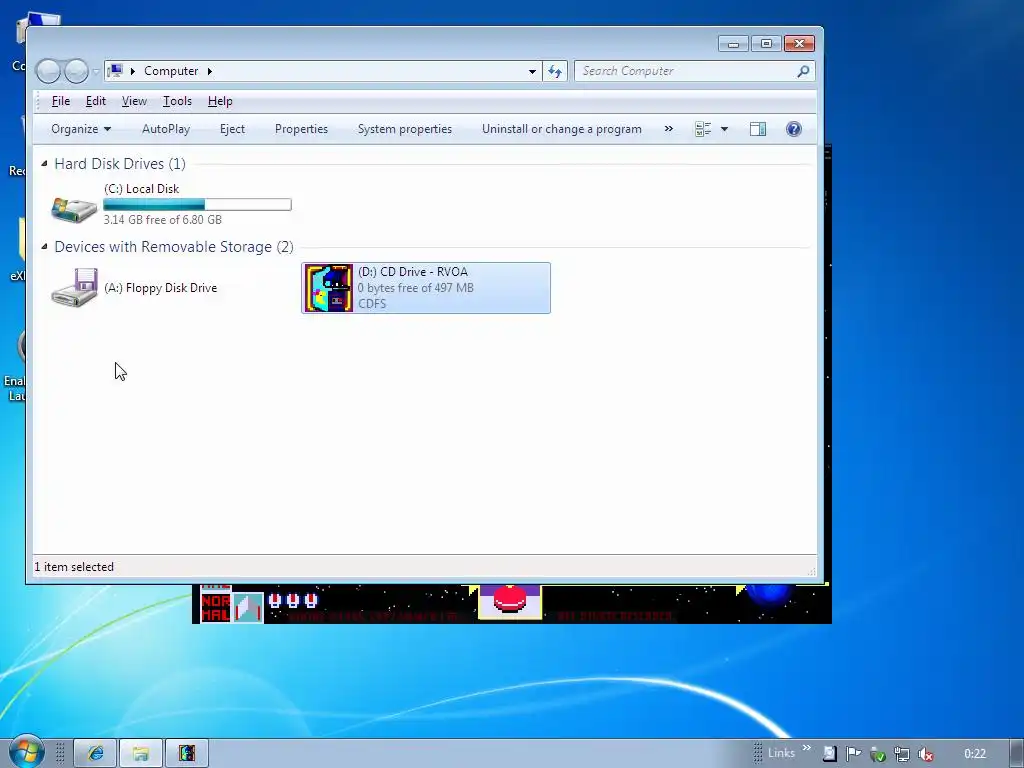Click the 3.14 GB free of 6.80 GB text

click(x=163, y=220)
